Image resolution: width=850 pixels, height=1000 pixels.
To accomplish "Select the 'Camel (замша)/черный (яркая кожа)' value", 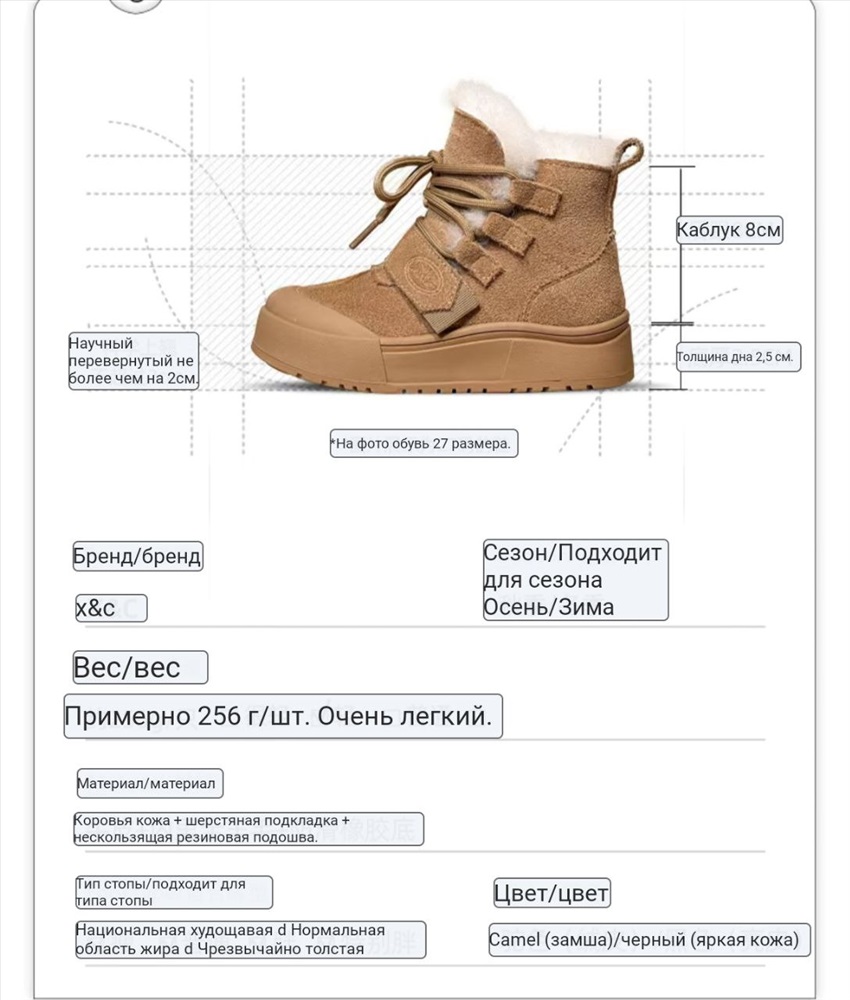I will 649,939.
